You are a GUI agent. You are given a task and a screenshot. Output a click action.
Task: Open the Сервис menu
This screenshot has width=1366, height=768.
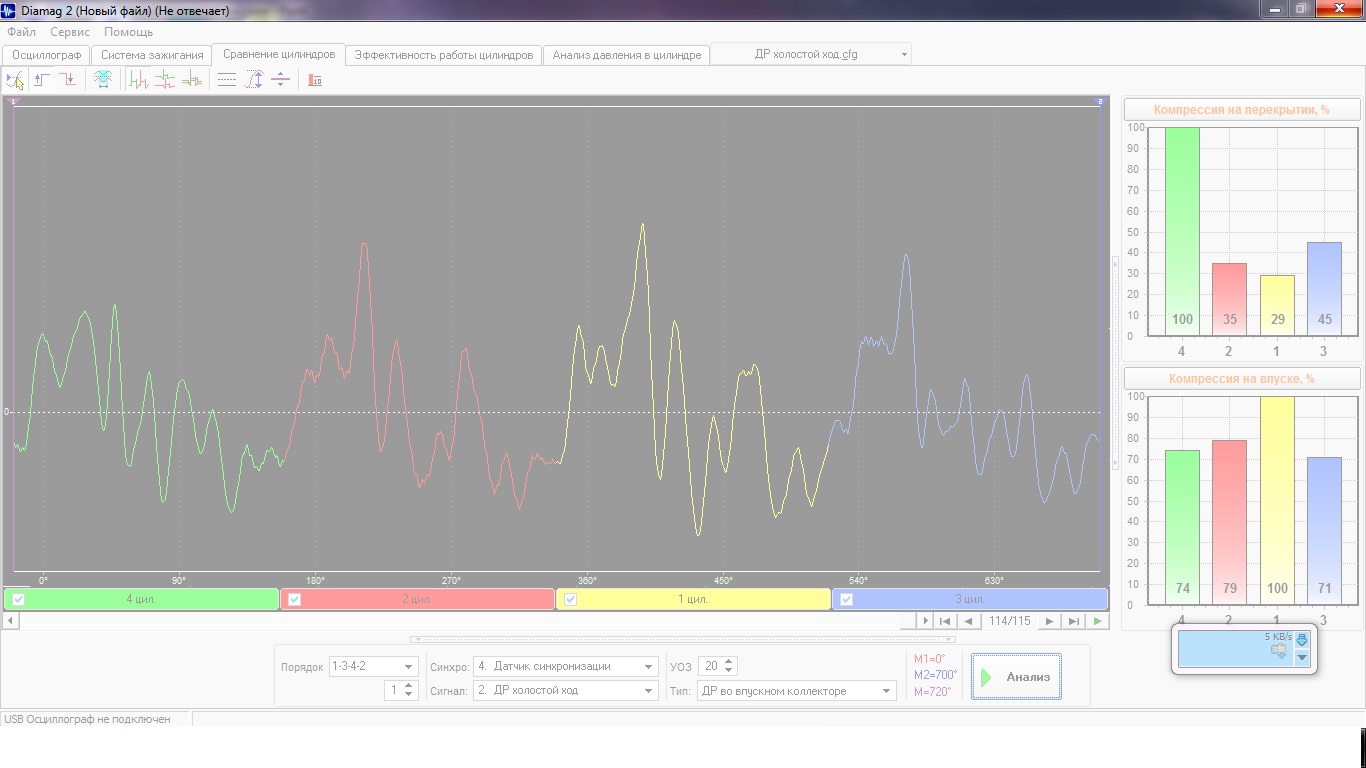pos(70,32)
